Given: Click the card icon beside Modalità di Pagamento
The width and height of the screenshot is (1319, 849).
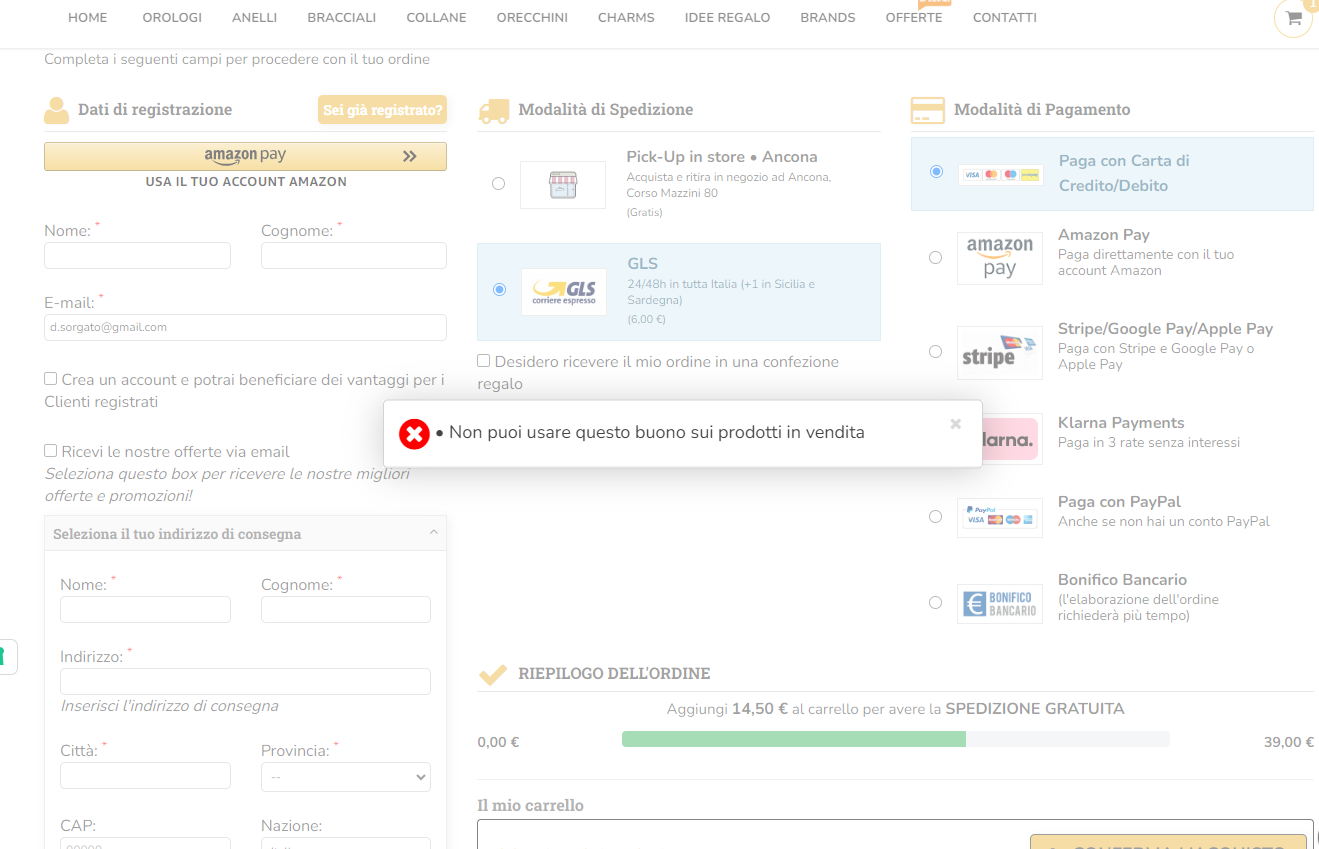Looking at the screenshot, I should [x=928, y=110].
